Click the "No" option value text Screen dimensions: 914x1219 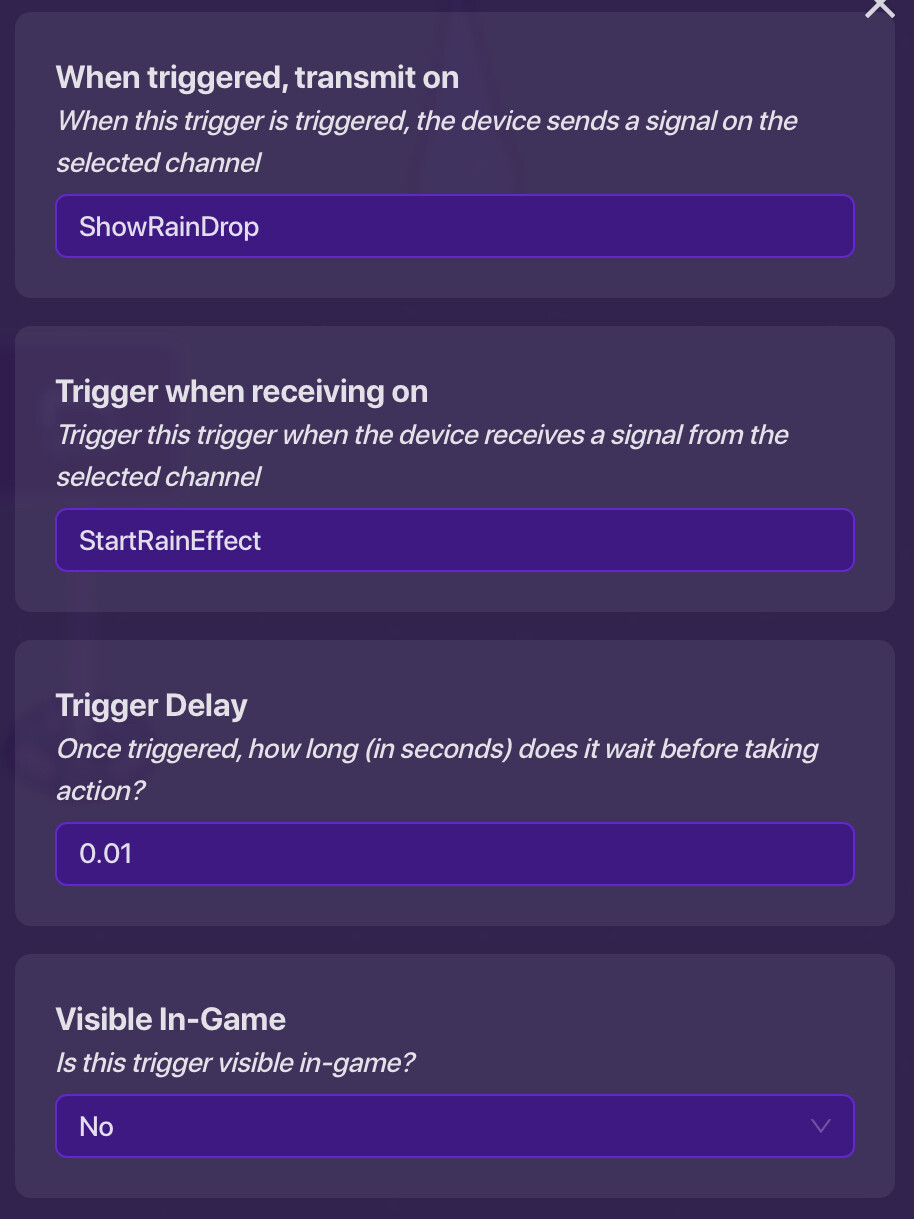[x=96, y=1127]
